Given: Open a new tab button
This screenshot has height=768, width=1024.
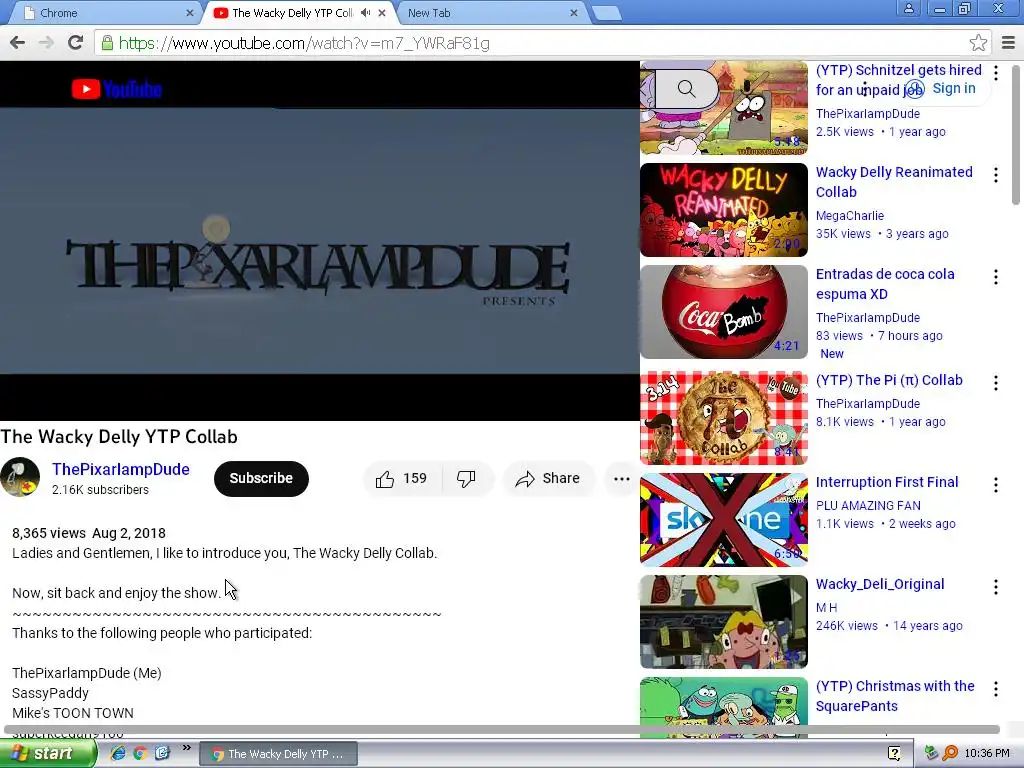Looking at the screenshot, I should point(607,13).
